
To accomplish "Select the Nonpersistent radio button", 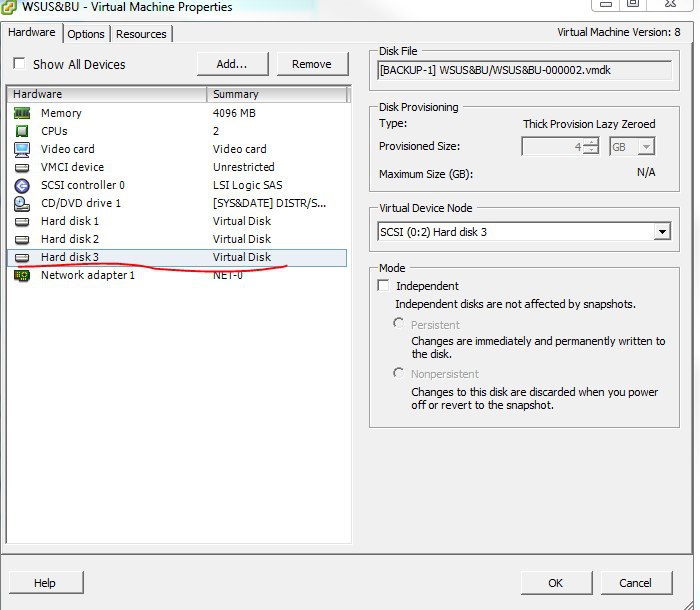I will pyautogui.click(x=398, y=372).
